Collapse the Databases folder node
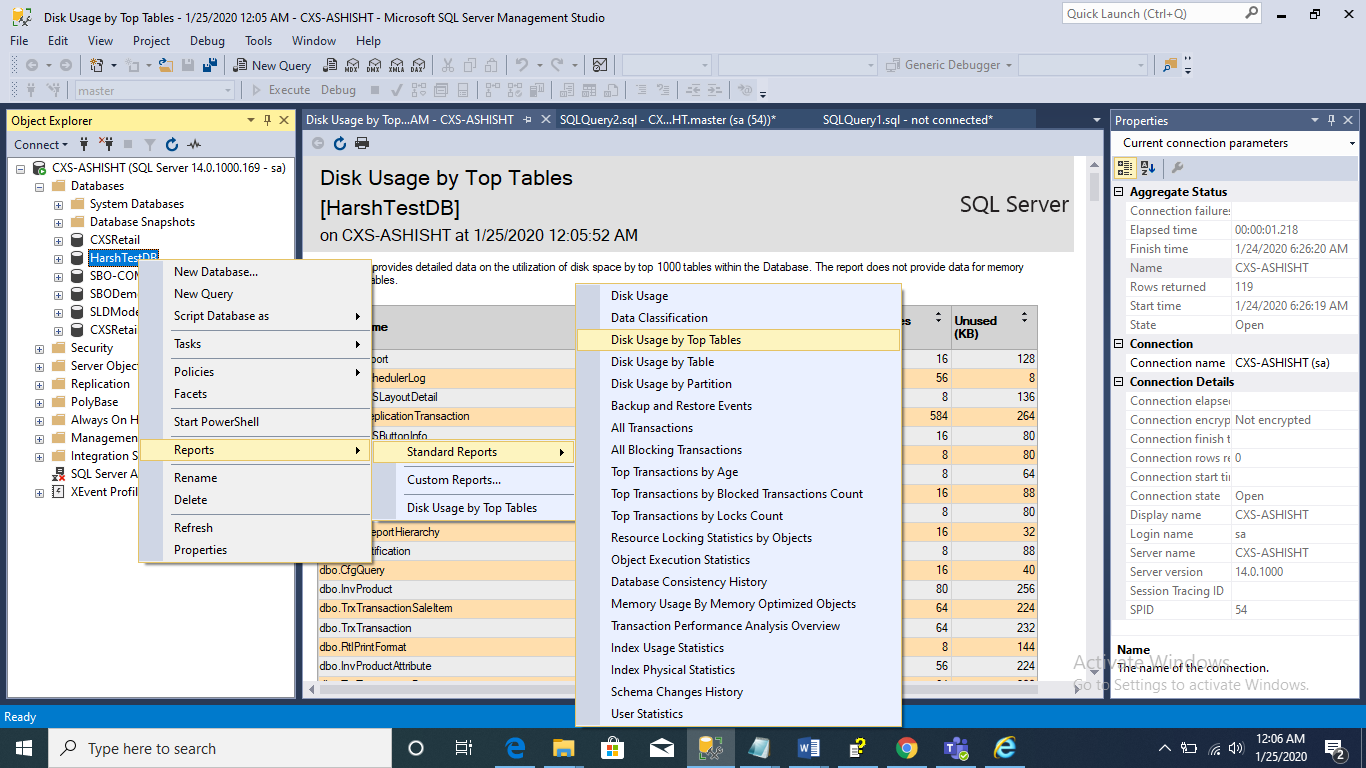This screenshot has width=1366, height=768. (x=40, y=186)
